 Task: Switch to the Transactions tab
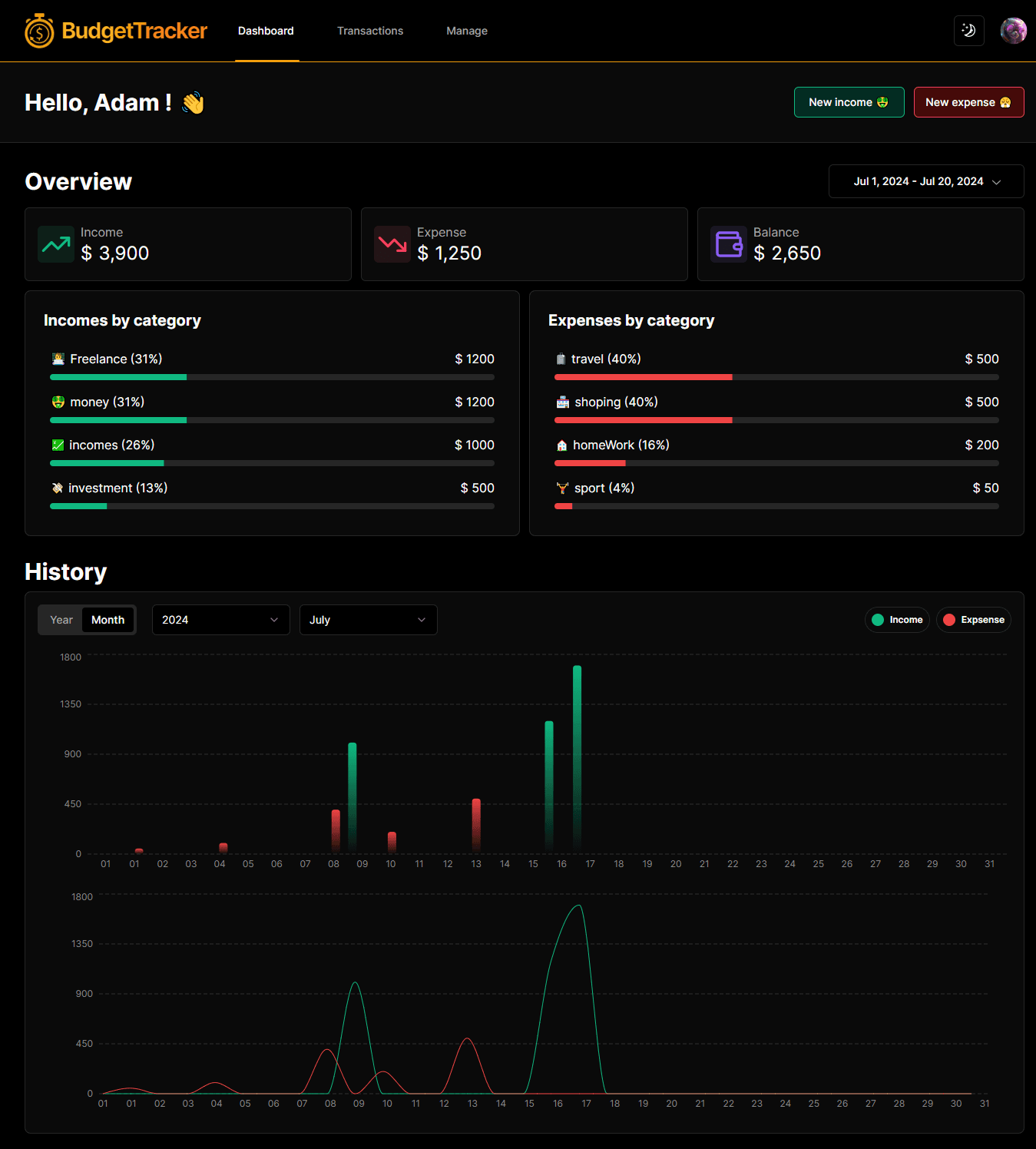pos(370,31)
